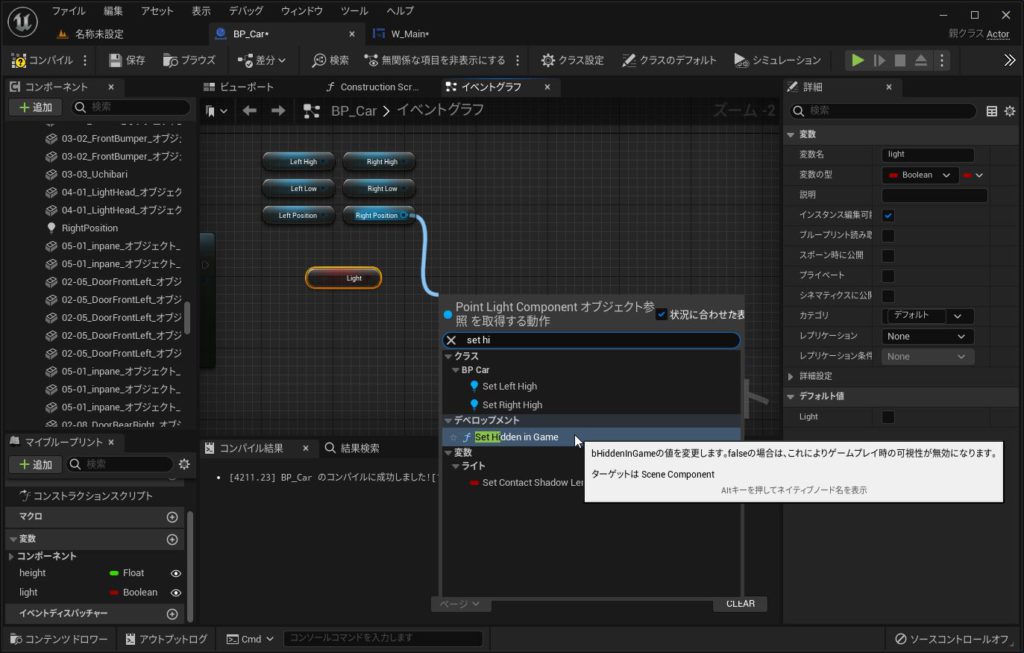Viewport: 1024px width, 653px height.
Task: Open the Boolean variable type dropdown
Action: [920, 175]
